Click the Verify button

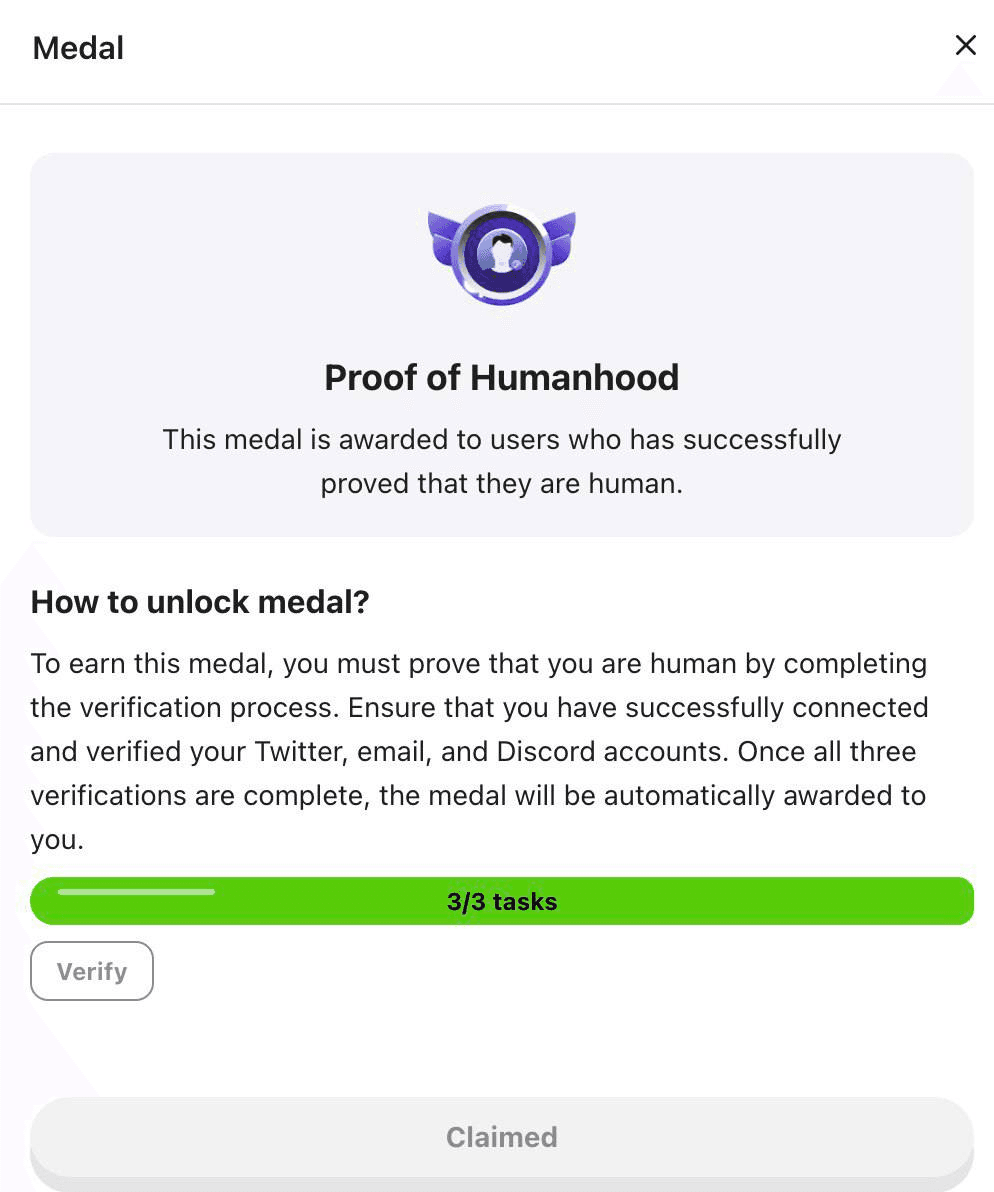(x=92, y=971)
